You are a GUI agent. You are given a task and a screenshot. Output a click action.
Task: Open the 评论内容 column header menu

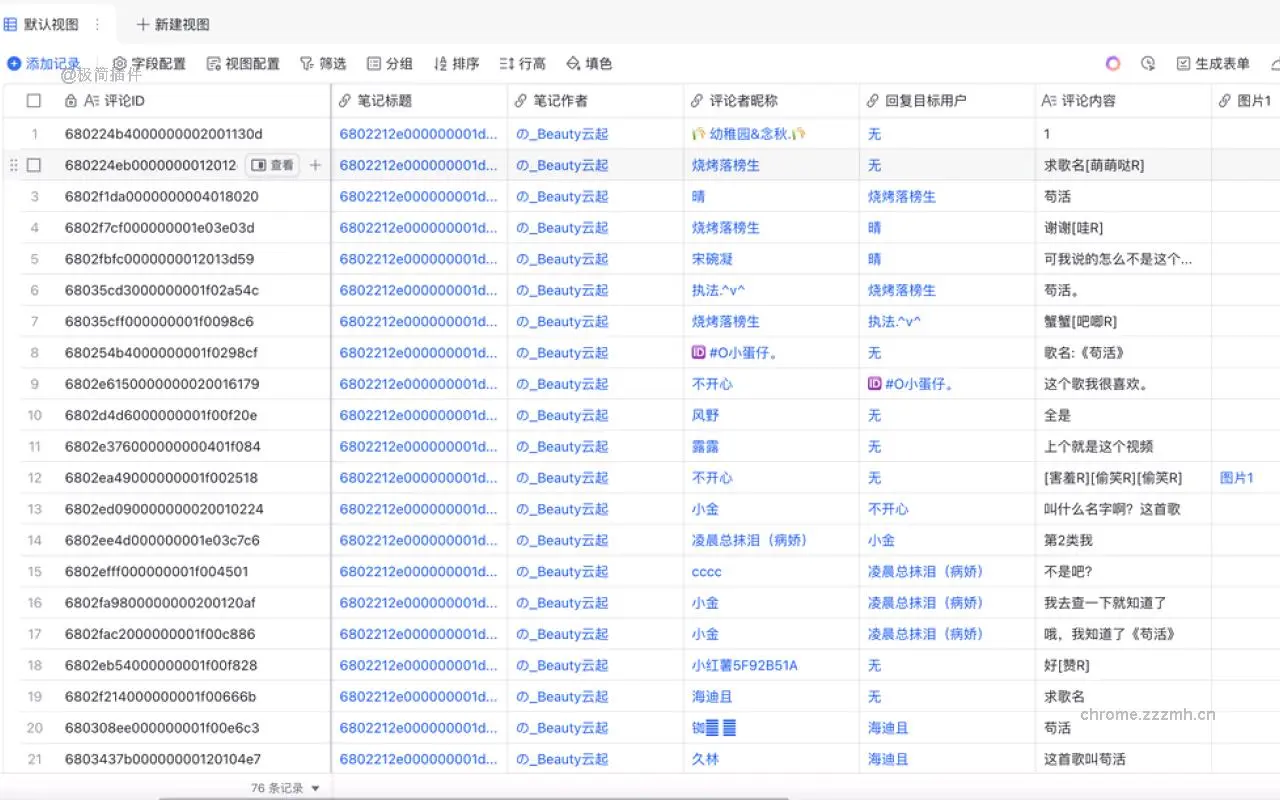(x=1088, y=101)
